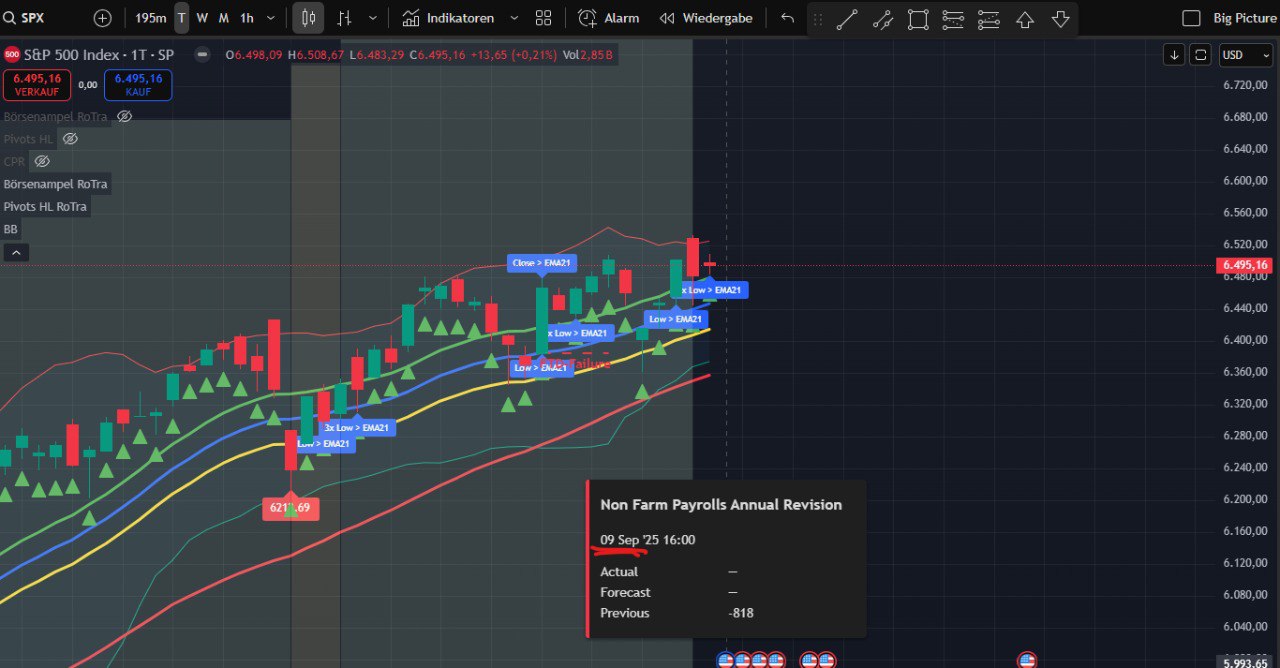This screenshot has height=668, width=1280.
Task: Select the trend line drawing tool
Action: [x=847, y=19]
